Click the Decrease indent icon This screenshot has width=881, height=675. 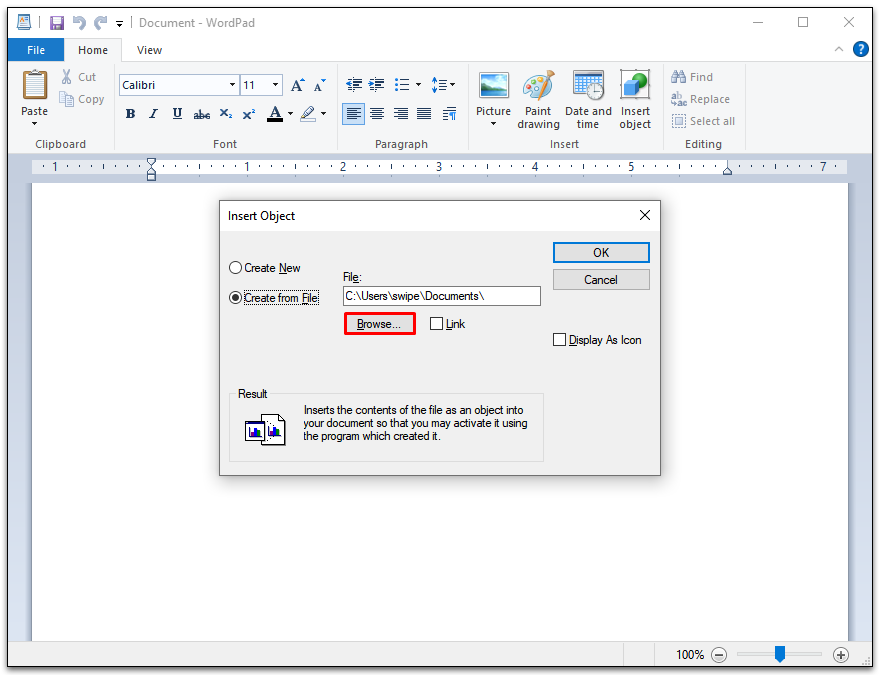[x=354, y=85]
